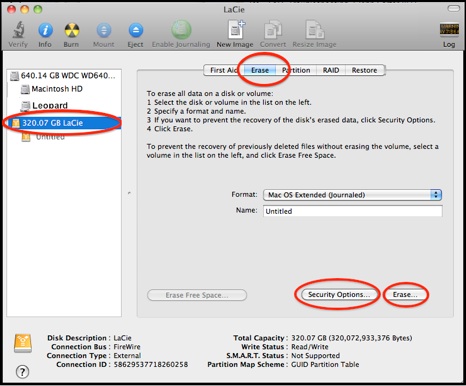The image size is (466, 386).
Task: Click the yellow minimize window button
Action: click(x=25, y=9)
